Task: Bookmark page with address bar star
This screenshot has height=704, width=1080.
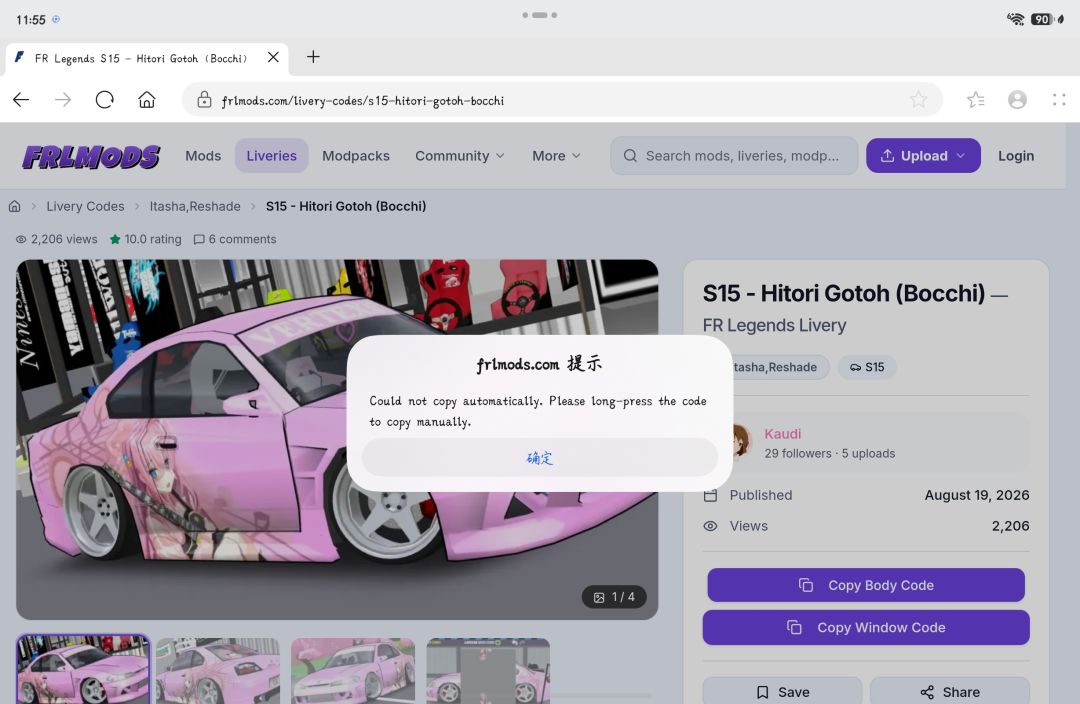Action: pos(918,100)
